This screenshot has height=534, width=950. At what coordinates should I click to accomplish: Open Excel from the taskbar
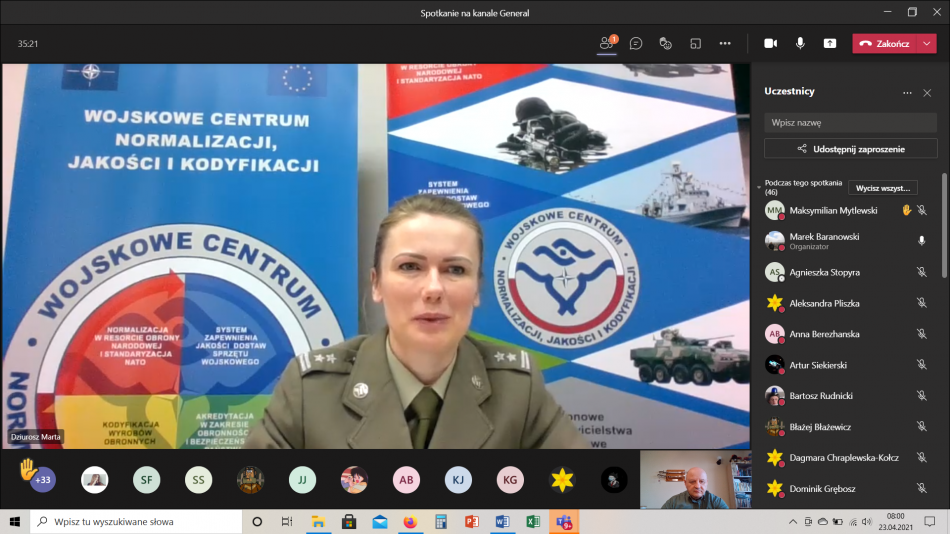click(x=533, y=521)
